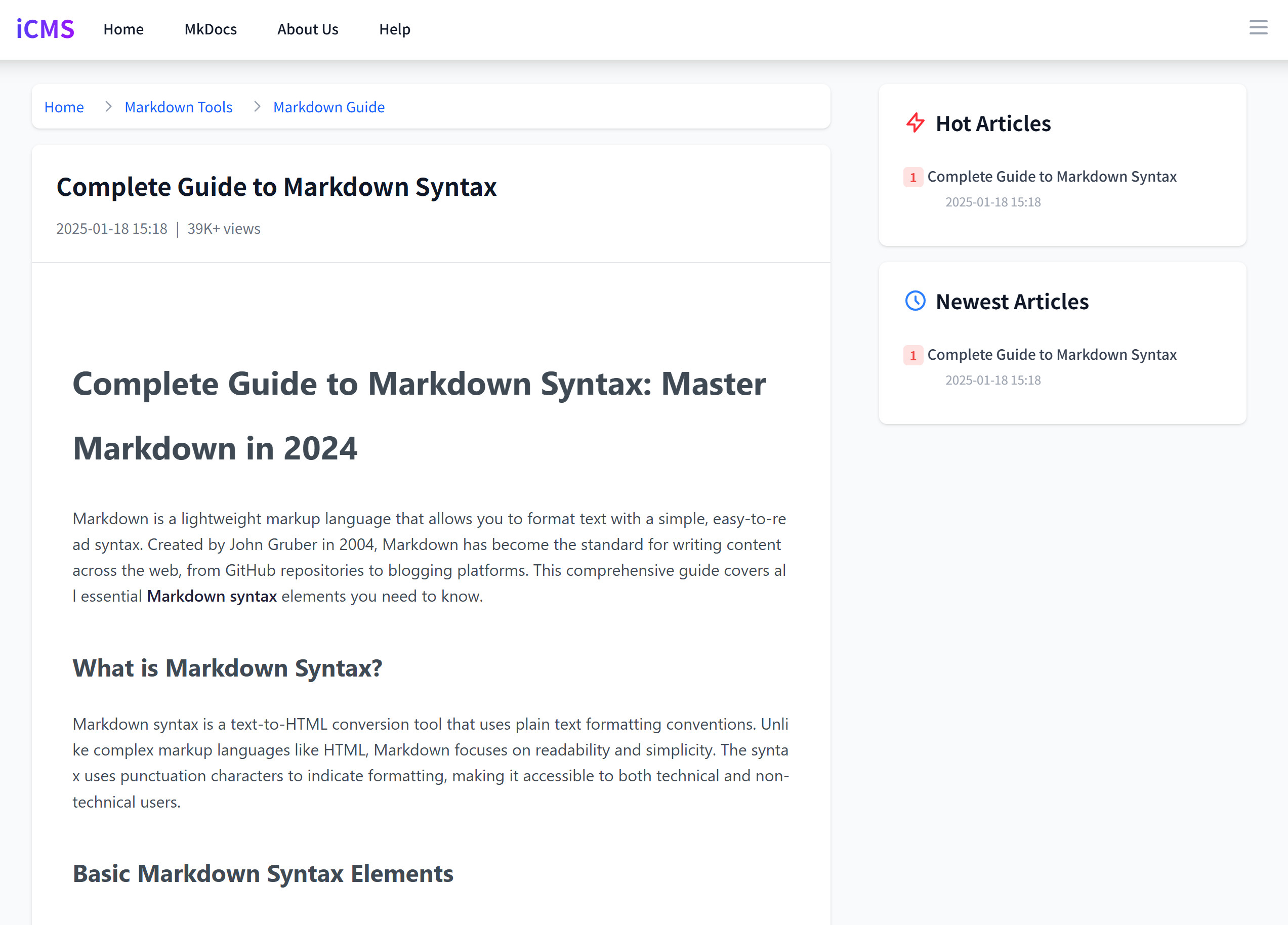Open Newest Articles Markdown Syntax article

coord(1051,354)
